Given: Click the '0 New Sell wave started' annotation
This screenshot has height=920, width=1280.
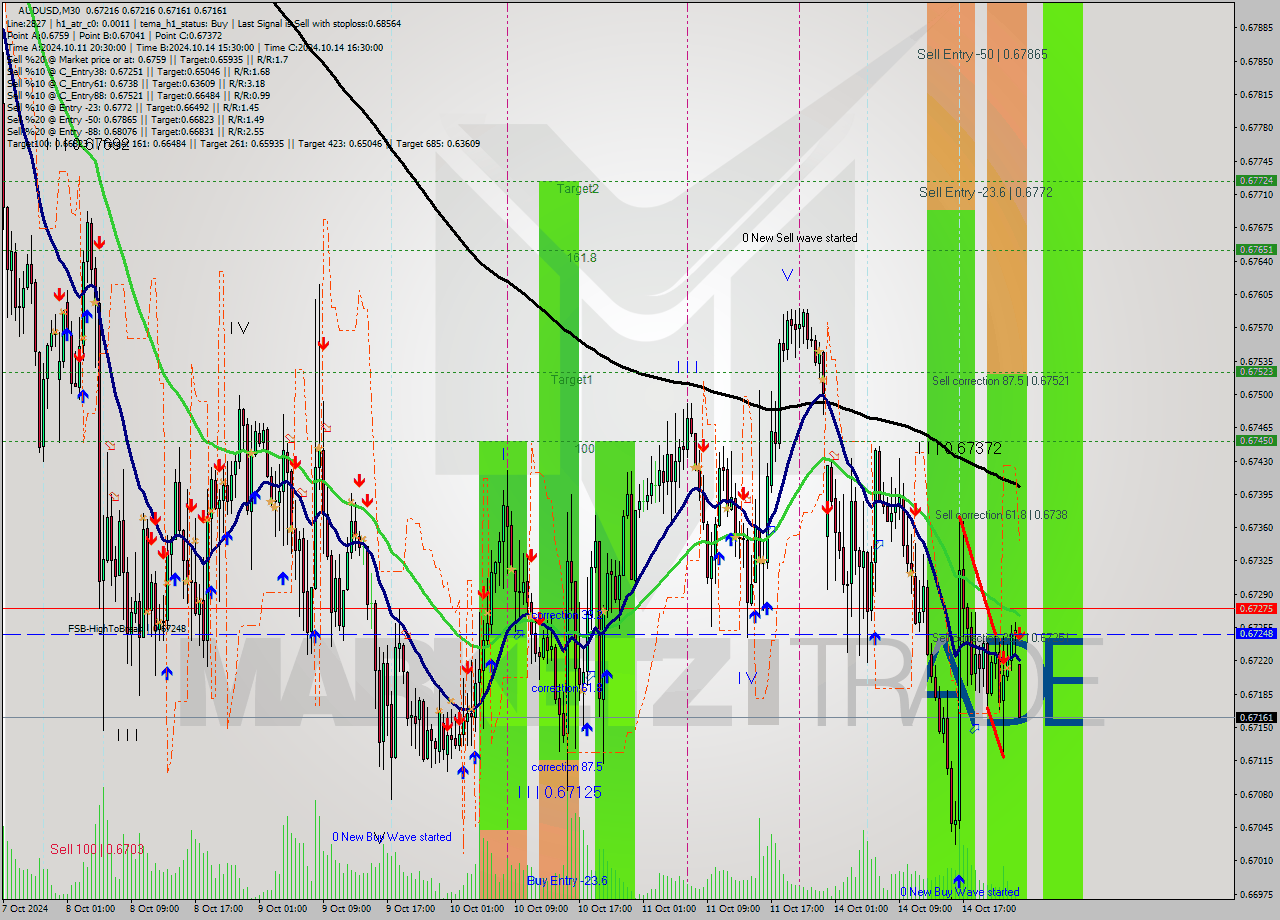Looking at the screenshot, I should point(799,238).
